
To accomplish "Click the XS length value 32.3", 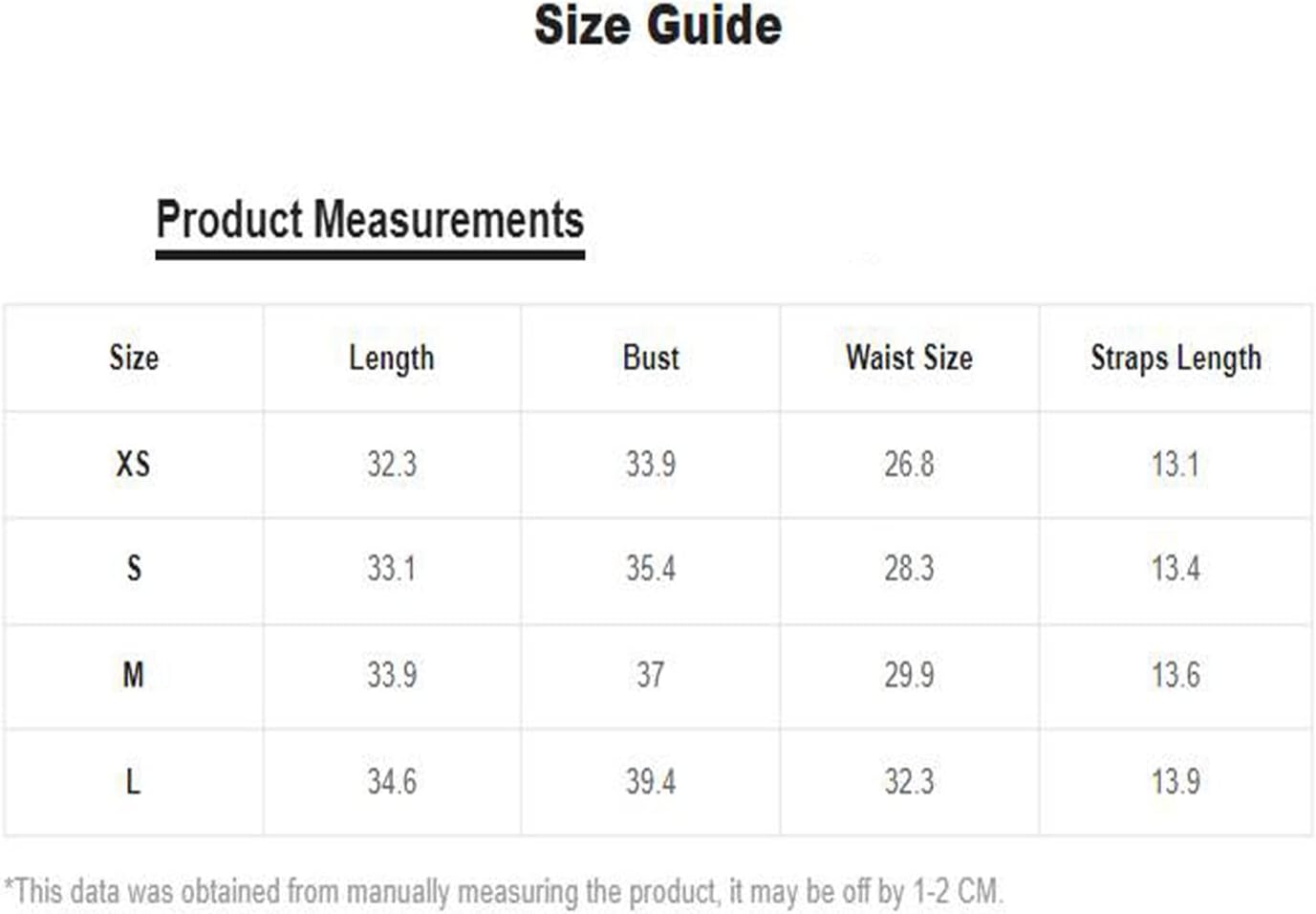I will point(392,465).
